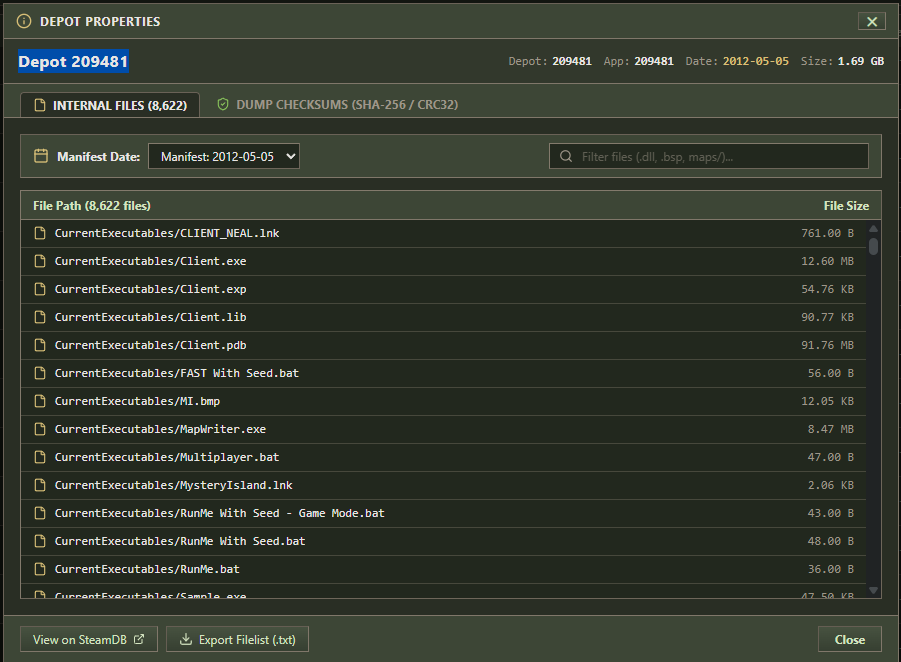This screenshot has height=662, width=901.
Task: Select CurrentExecutables/Multiplayer.bat file path
Action: tap(167, 457)
